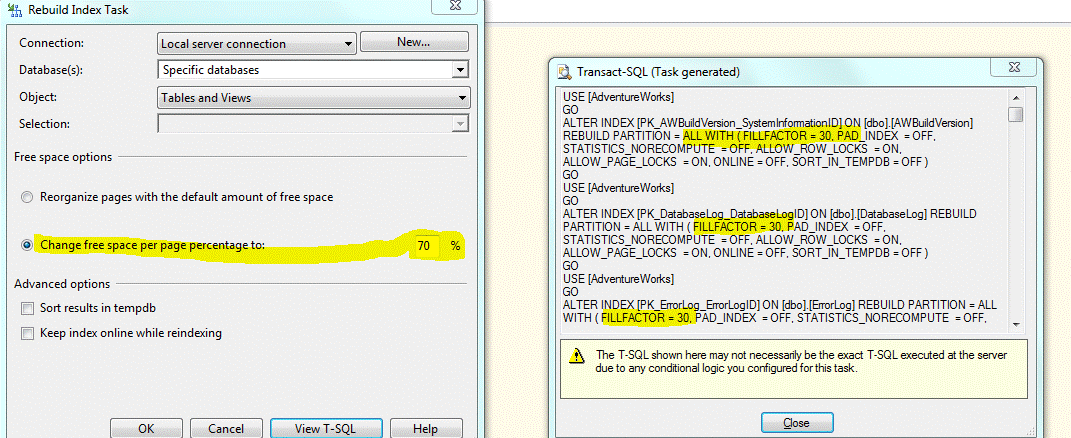Screen dimensions: 1071x438
Task: Click the yellow warning icon in the notice
Action: (578, 355)
